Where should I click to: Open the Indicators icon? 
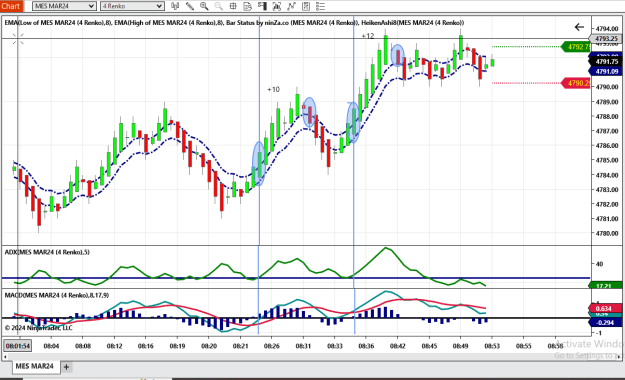point(291,6)
